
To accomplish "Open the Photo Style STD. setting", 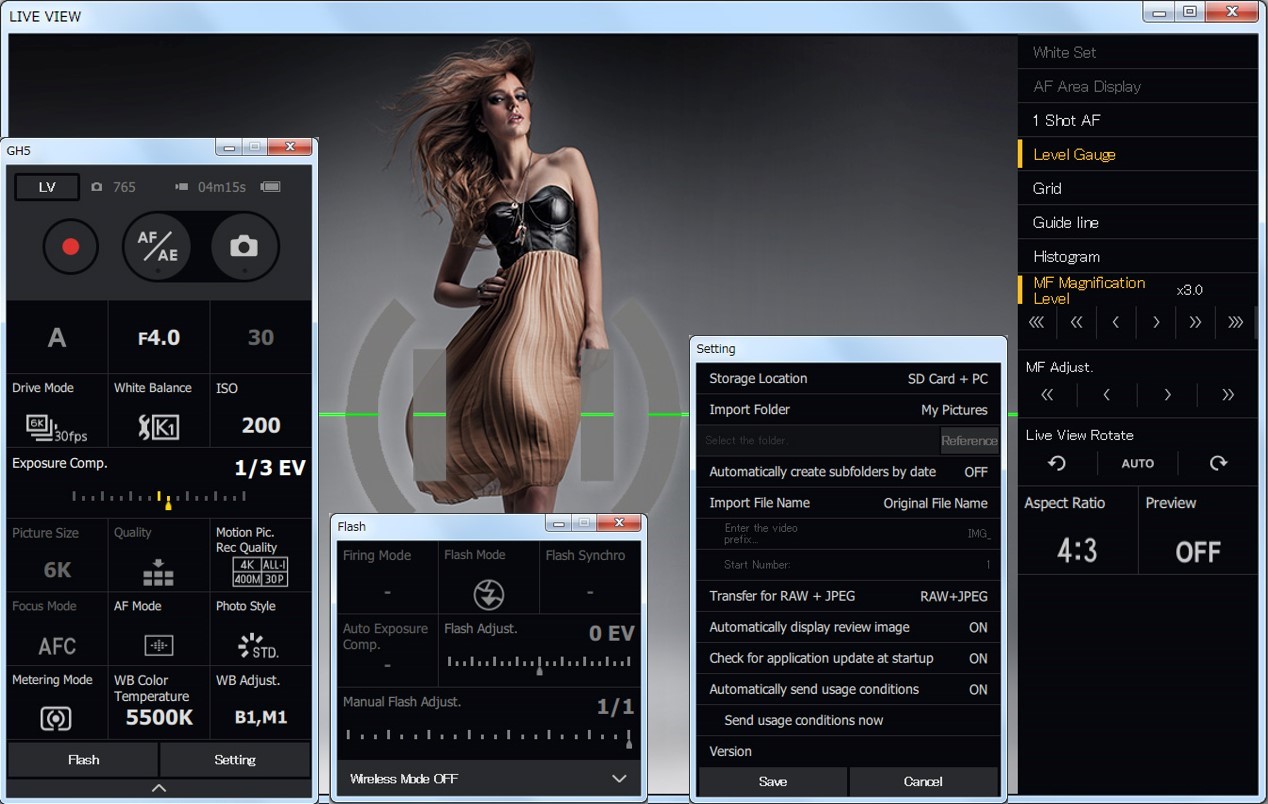I will [259, 646].
